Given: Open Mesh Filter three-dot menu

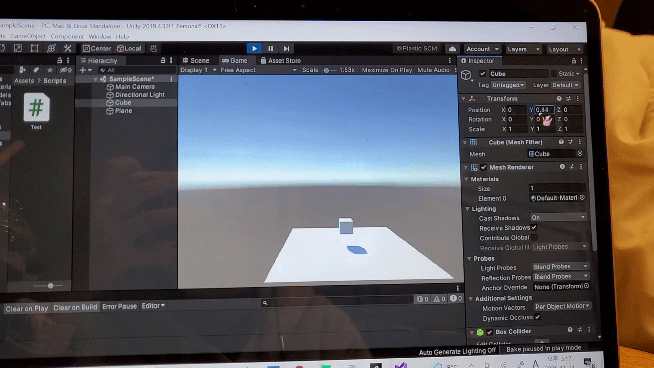Looking at the screenshot, I should (580, 142).
